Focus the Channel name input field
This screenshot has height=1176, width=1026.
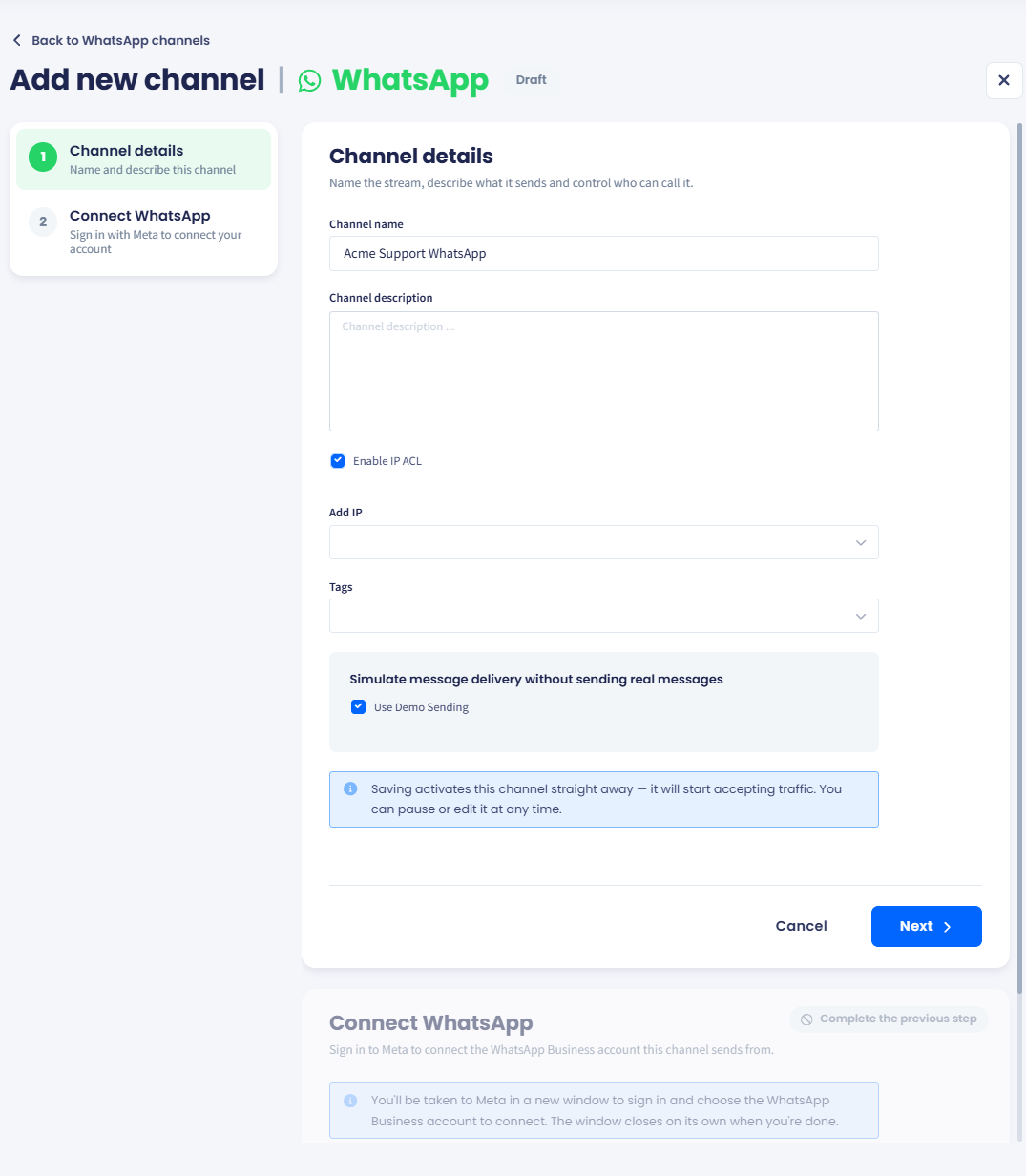coord(604,254)
